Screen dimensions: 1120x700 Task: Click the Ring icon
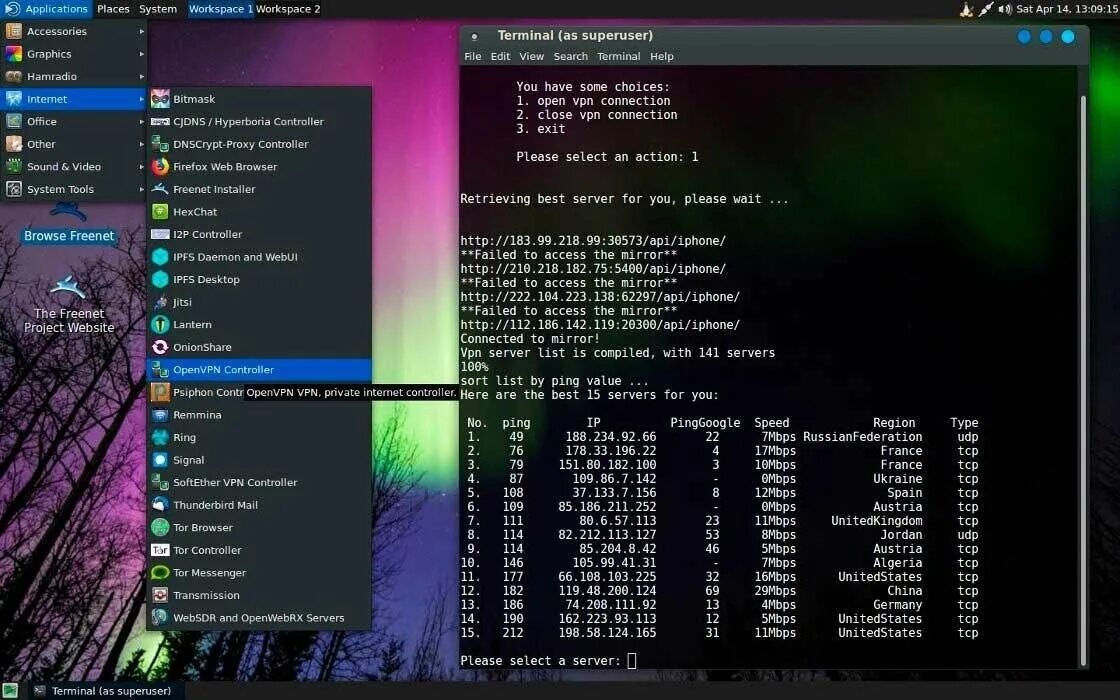point(160,437)
